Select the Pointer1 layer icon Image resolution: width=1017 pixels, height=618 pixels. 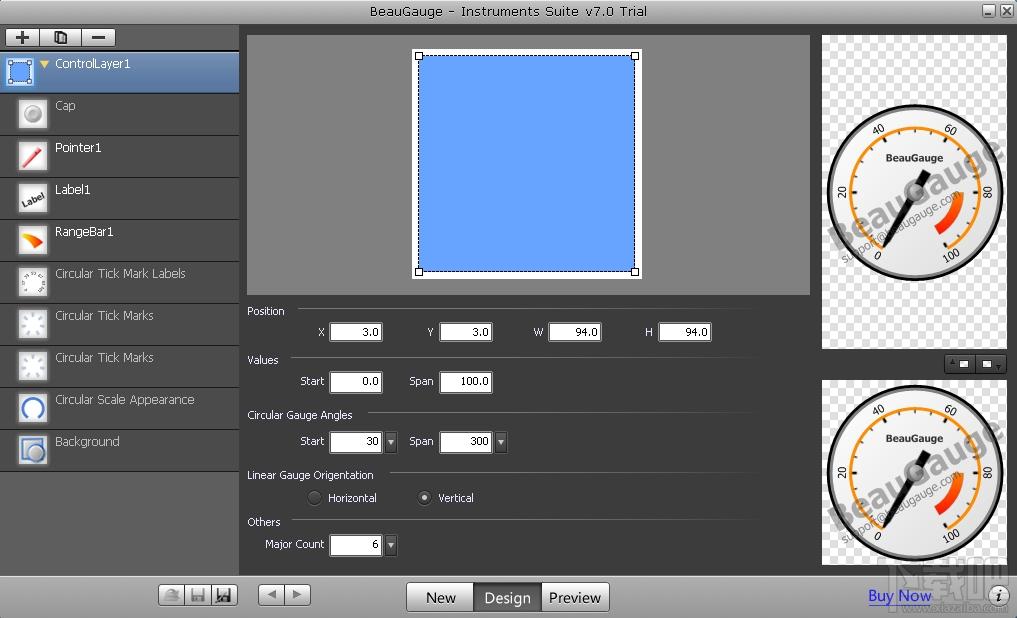32,156
